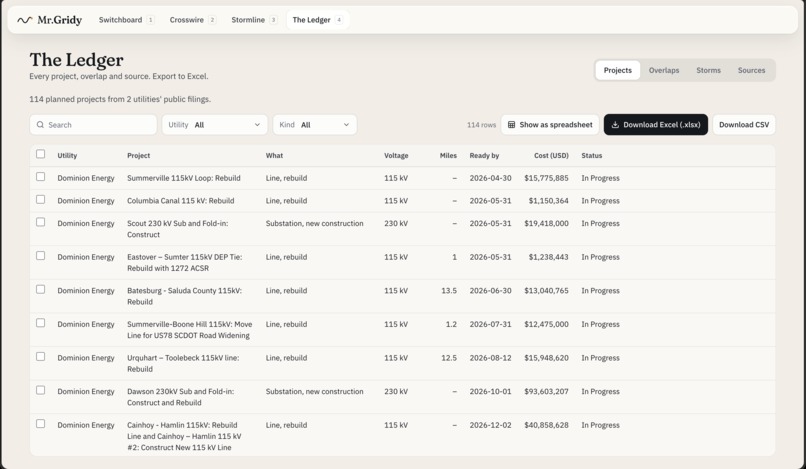Check the Batesburg - Saluda County row checkbox
806x469 pixels.
41,289
